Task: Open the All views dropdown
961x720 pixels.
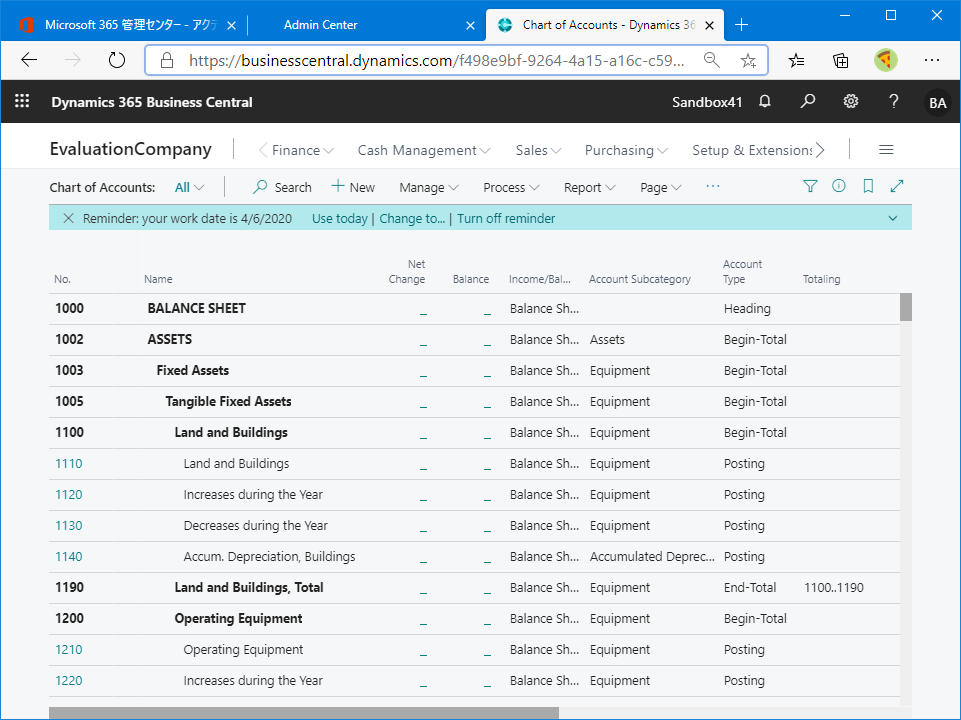Action: pos(189,188)
